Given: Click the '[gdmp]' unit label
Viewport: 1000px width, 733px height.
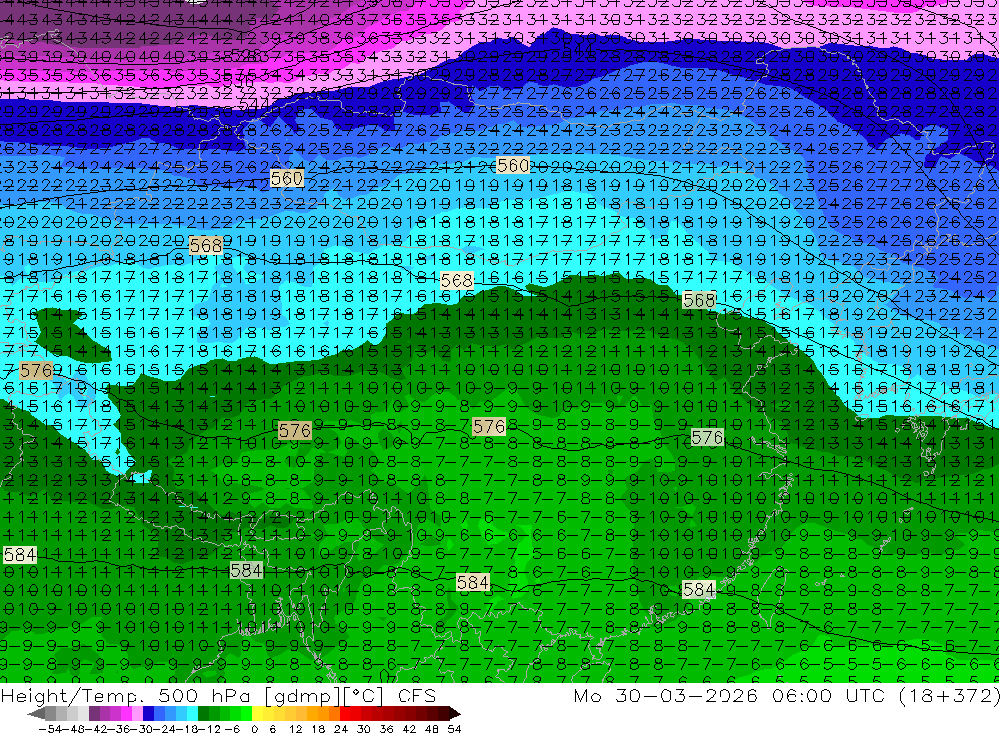Looking at the screenshot, I should coord(304,696).
